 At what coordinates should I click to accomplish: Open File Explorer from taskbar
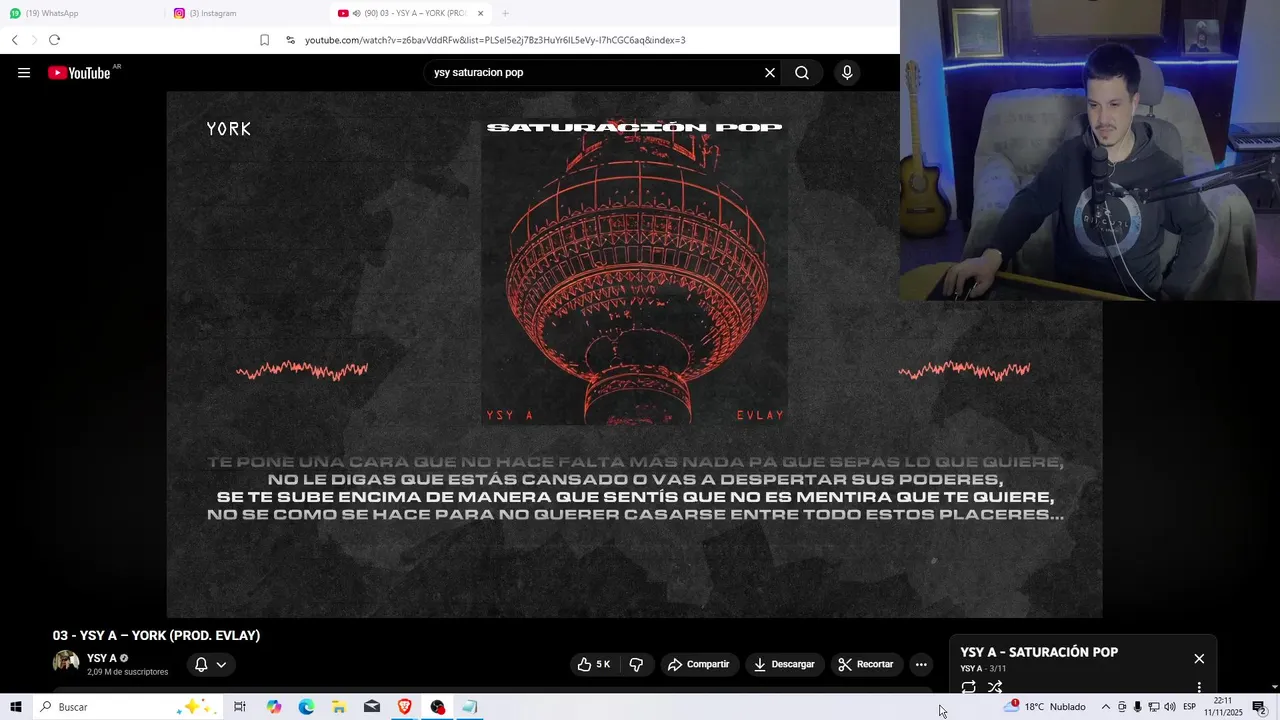click(x=339, y=707)
